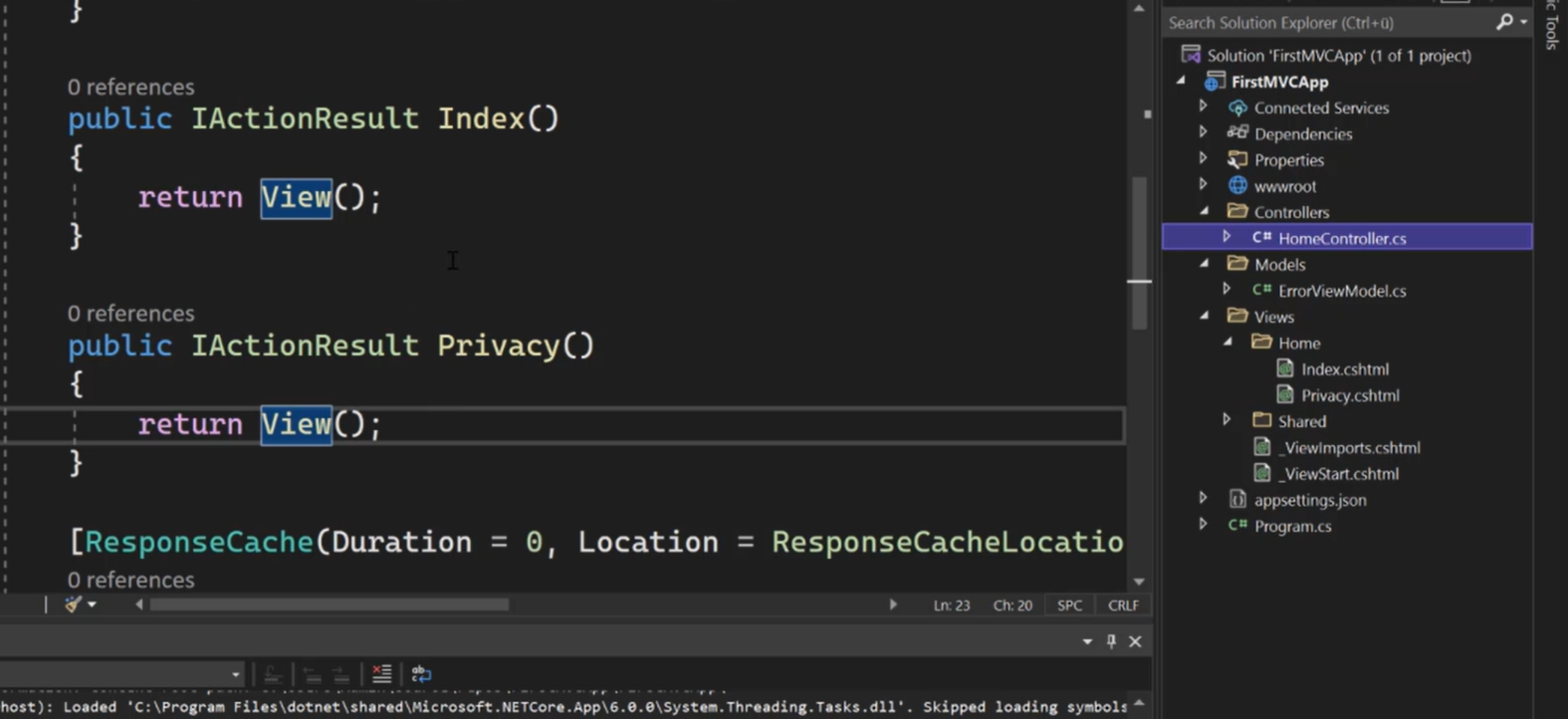The width and height of the screenshot is (1568, 719).
Task: Click the Properties wrench folder icon
Action: [x=1237, y=160]
